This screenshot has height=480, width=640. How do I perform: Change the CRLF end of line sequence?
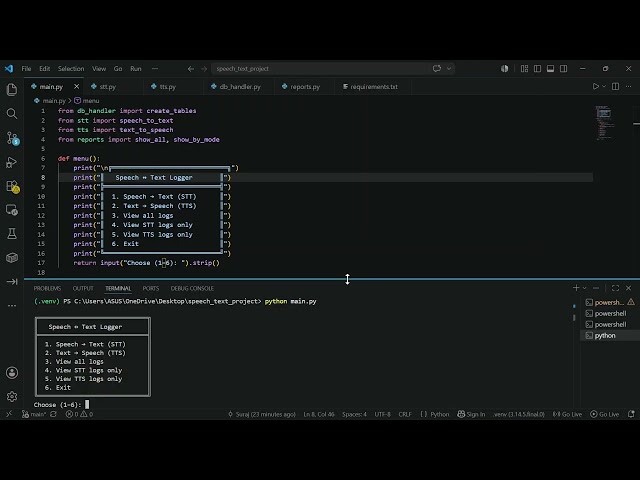tap(405, 414)
